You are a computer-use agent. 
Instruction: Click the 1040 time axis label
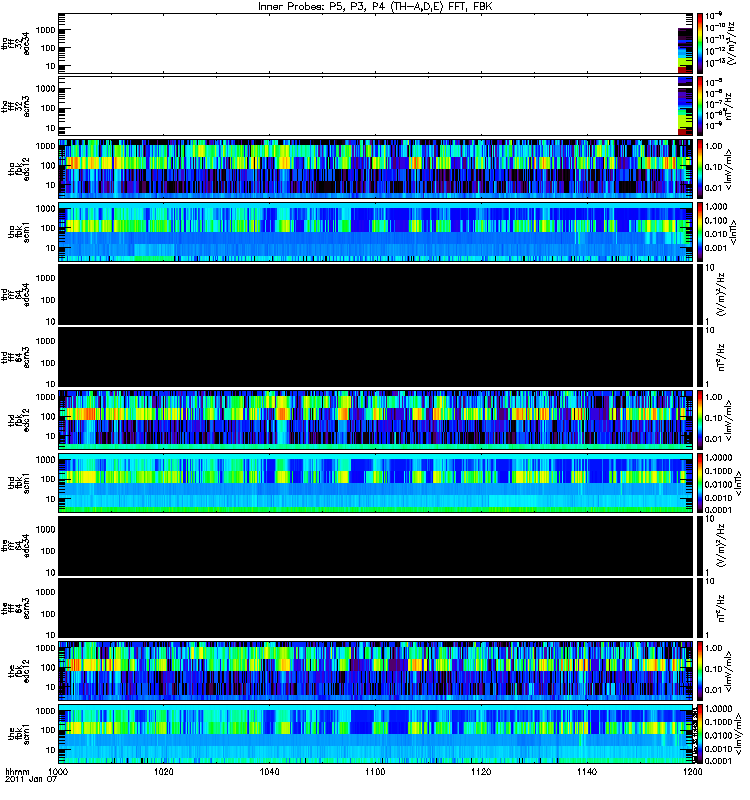pyautogui.click(x=269, y=772)
